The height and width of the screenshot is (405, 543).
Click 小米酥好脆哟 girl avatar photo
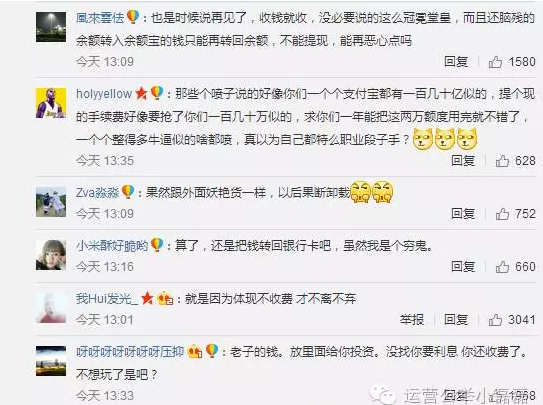pyautogui.click(x=51, y=255)
